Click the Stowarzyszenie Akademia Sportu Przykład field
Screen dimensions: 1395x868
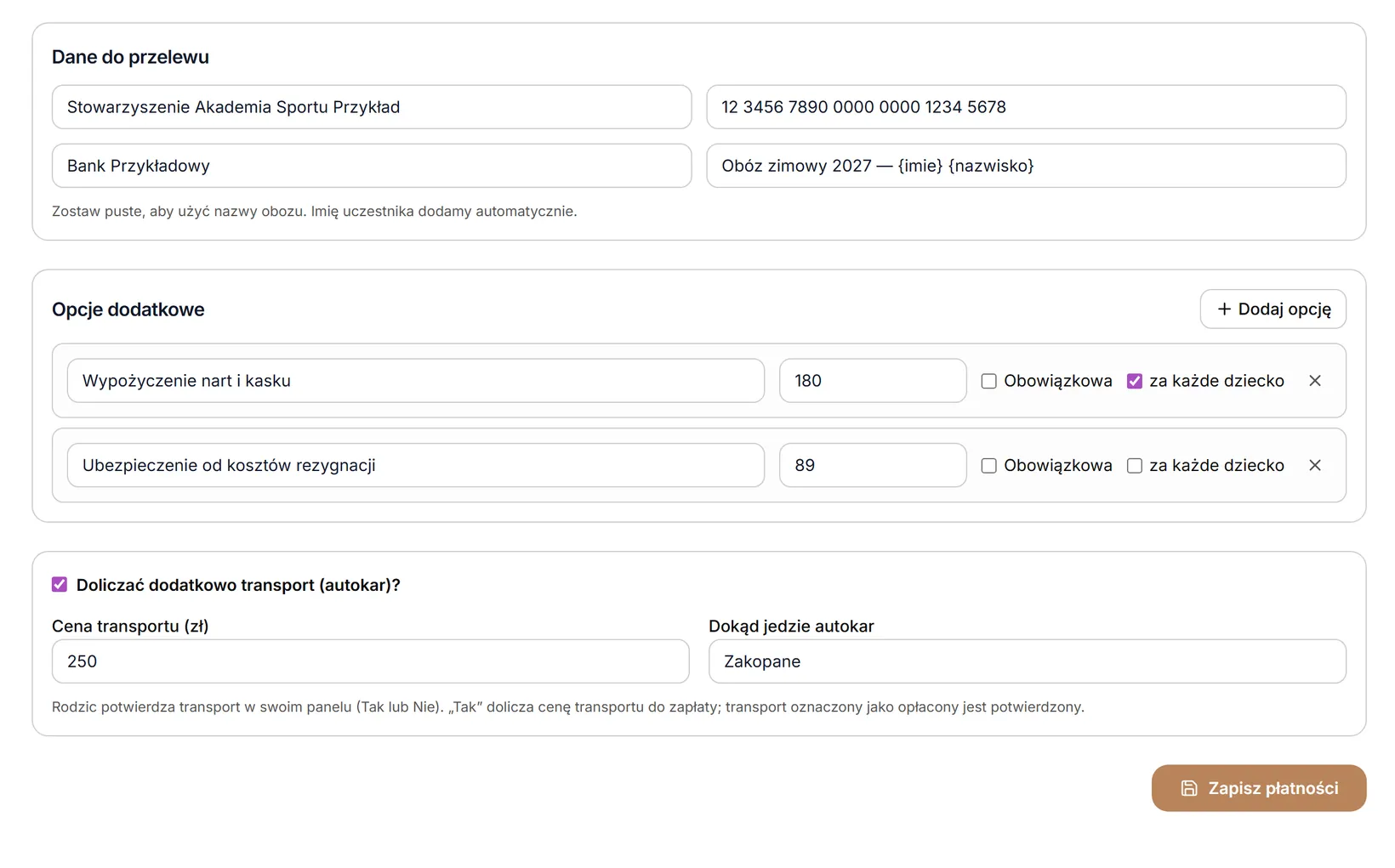click(x=372, y=107)
